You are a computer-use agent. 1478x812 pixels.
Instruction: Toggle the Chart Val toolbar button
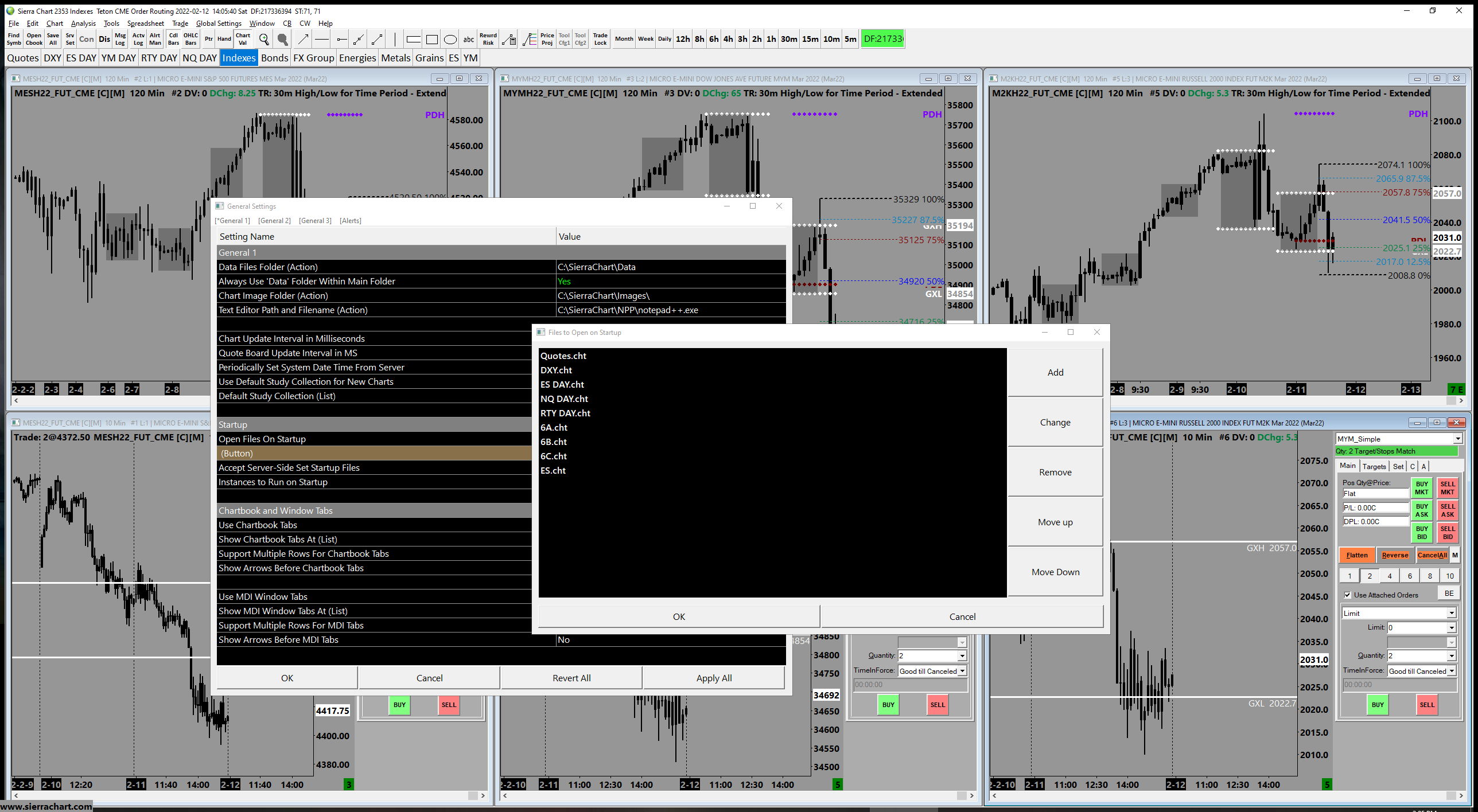[x=243, y=39]
